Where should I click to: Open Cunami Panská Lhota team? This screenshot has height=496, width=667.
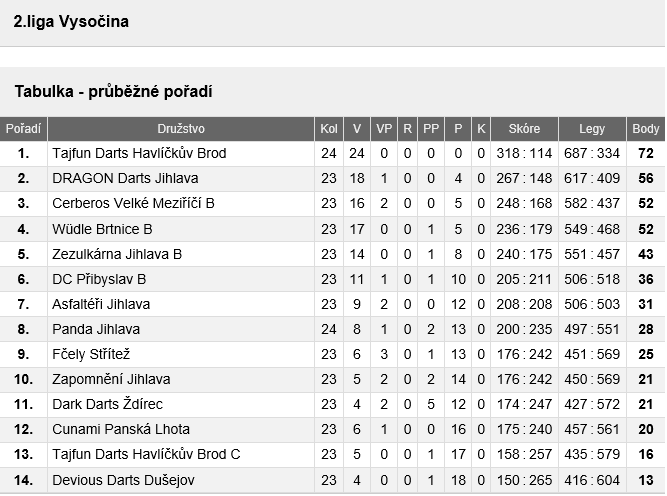coord(116,429)
